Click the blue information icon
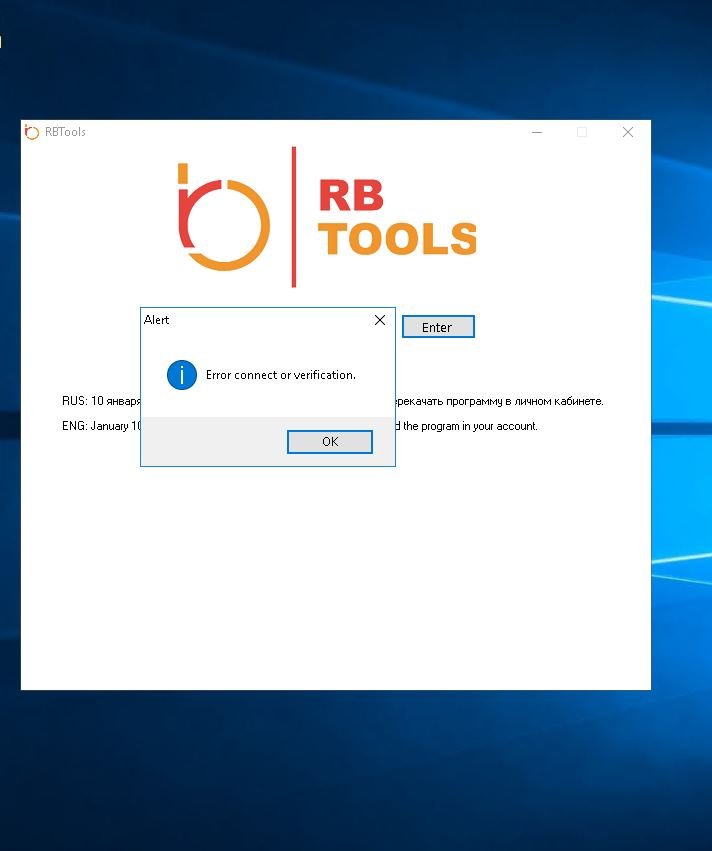 [x=181, y=375]
